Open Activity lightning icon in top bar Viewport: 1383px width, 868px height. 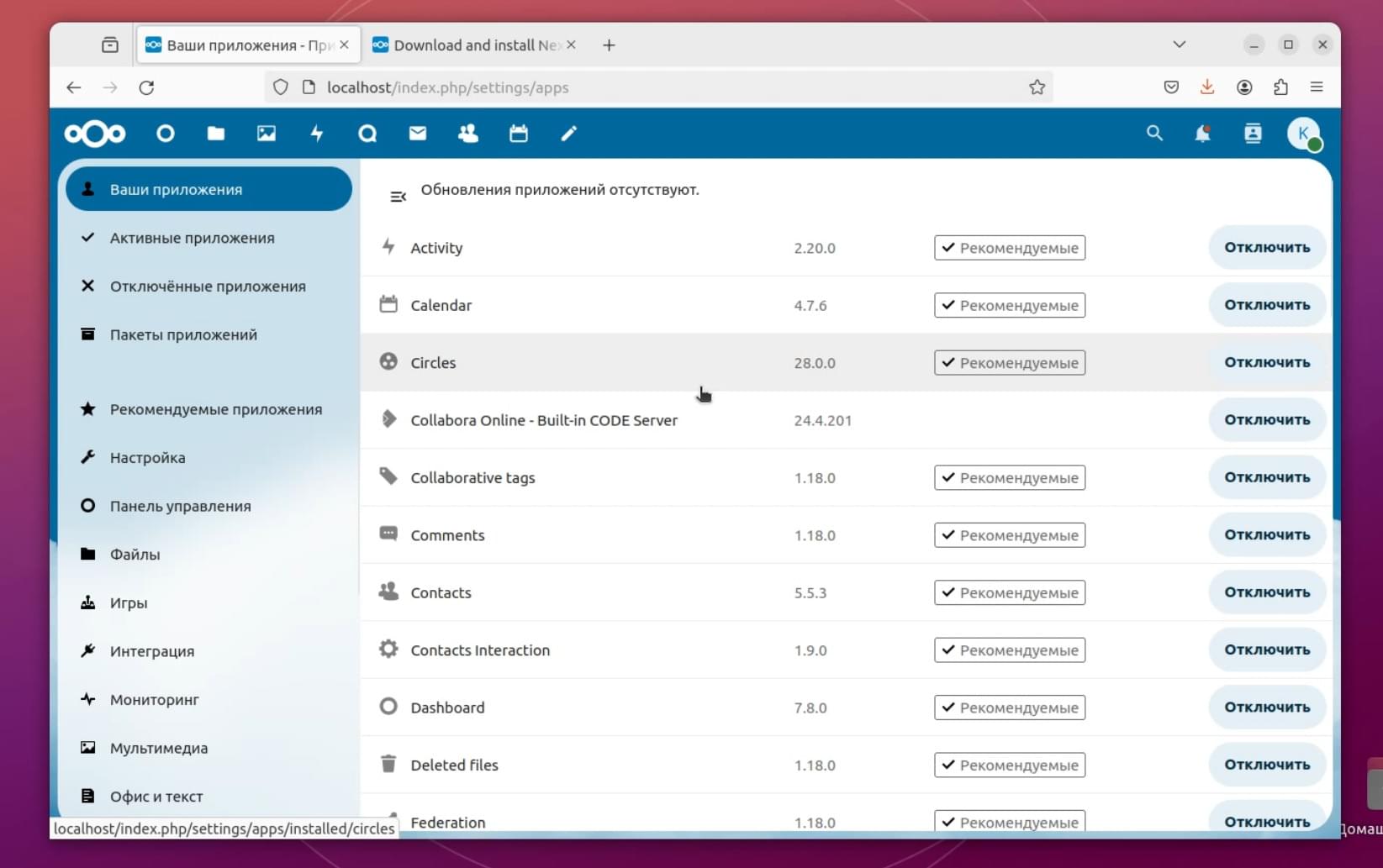(317, 134)
